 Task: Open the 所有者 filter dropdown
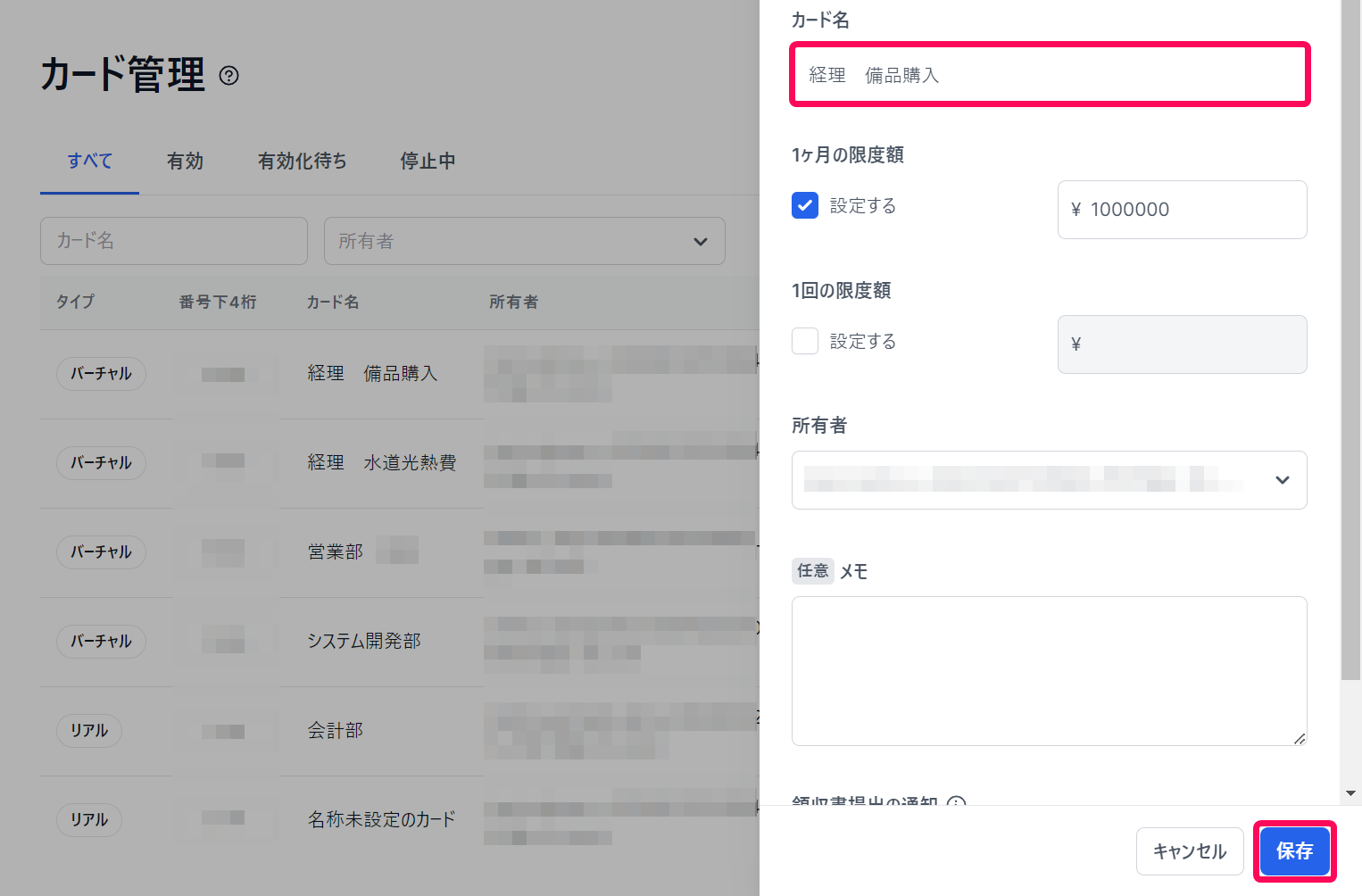525,241
